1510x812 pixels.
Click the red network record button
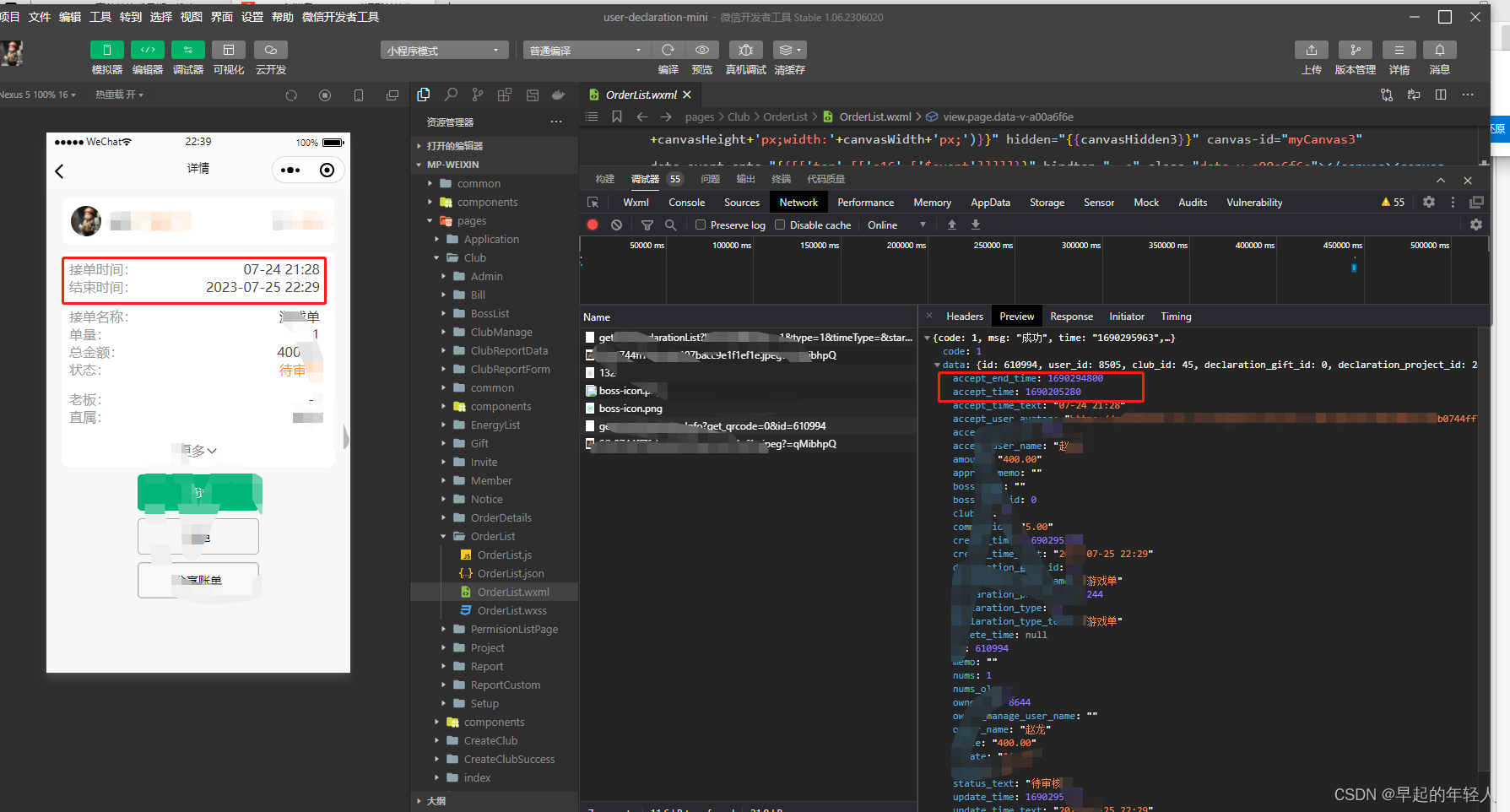[593, 225]
